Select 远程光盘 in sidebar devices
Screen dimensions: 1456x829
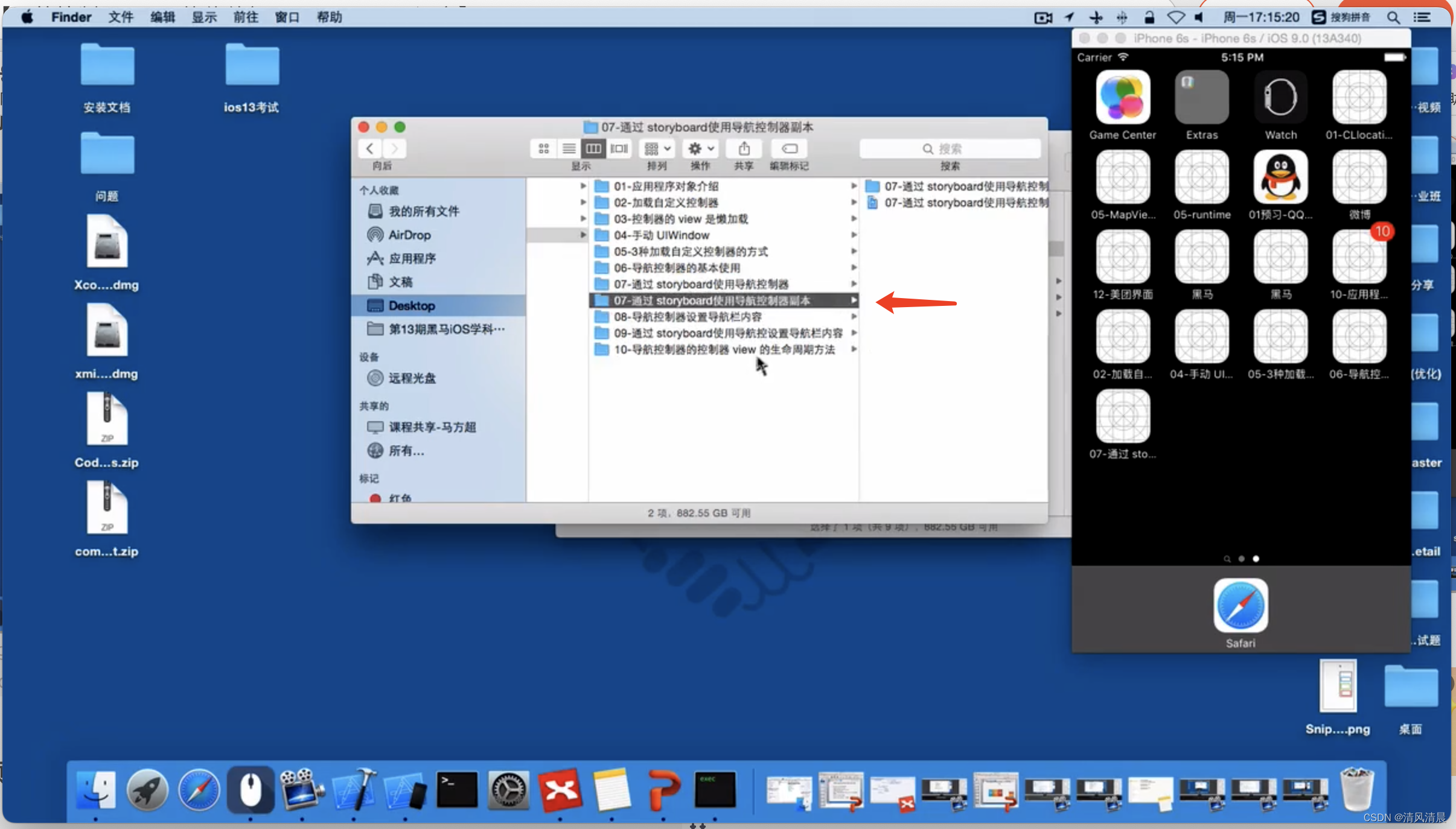click(x=438, y=378)
